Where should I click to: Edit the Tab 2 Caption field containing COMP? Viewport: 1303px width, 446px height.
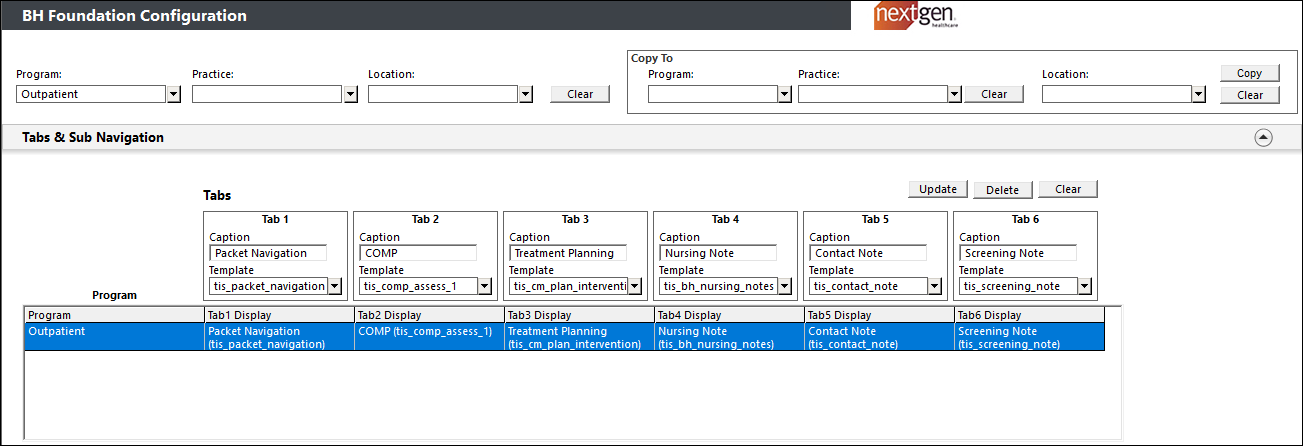coord(417,253)
